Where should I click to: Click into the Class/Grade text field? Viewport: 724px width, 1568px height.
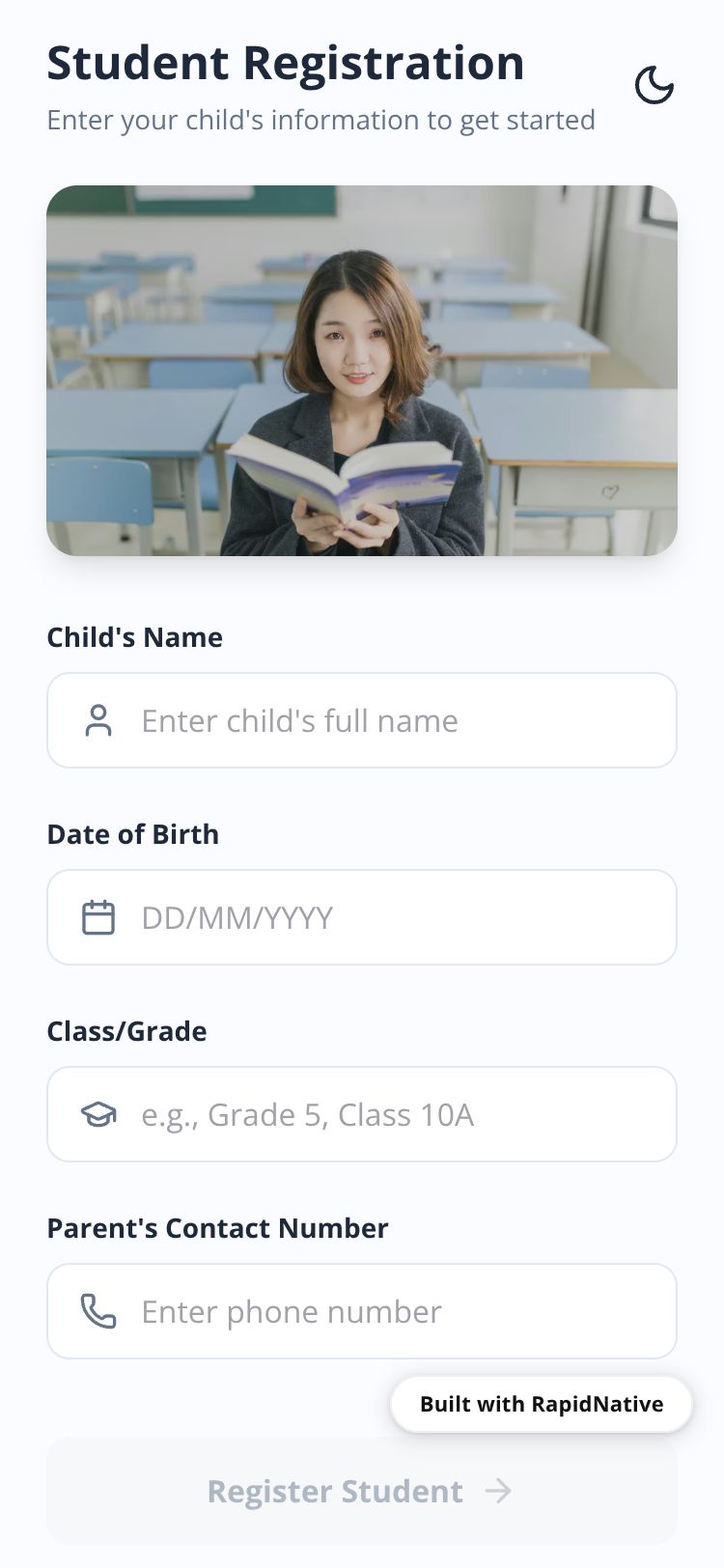(386, 1114)
